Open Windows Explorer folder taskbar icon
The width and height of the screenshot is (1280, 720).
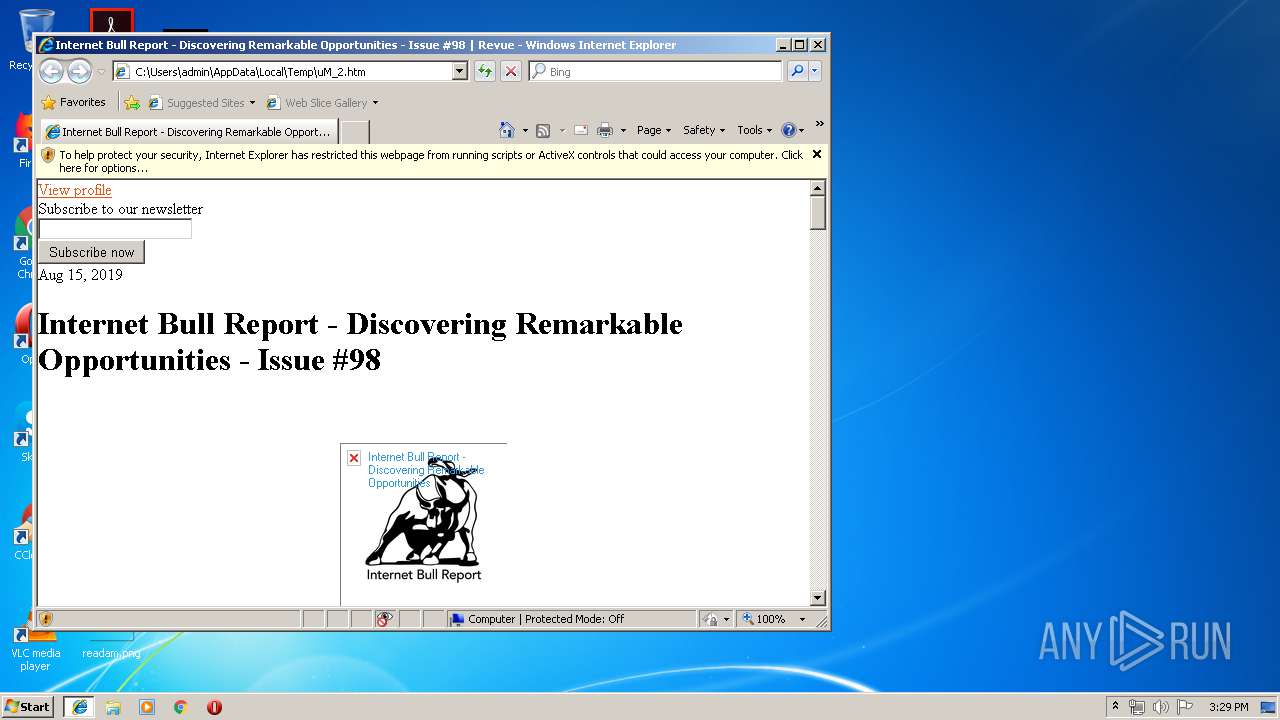[x=113, y=706]
